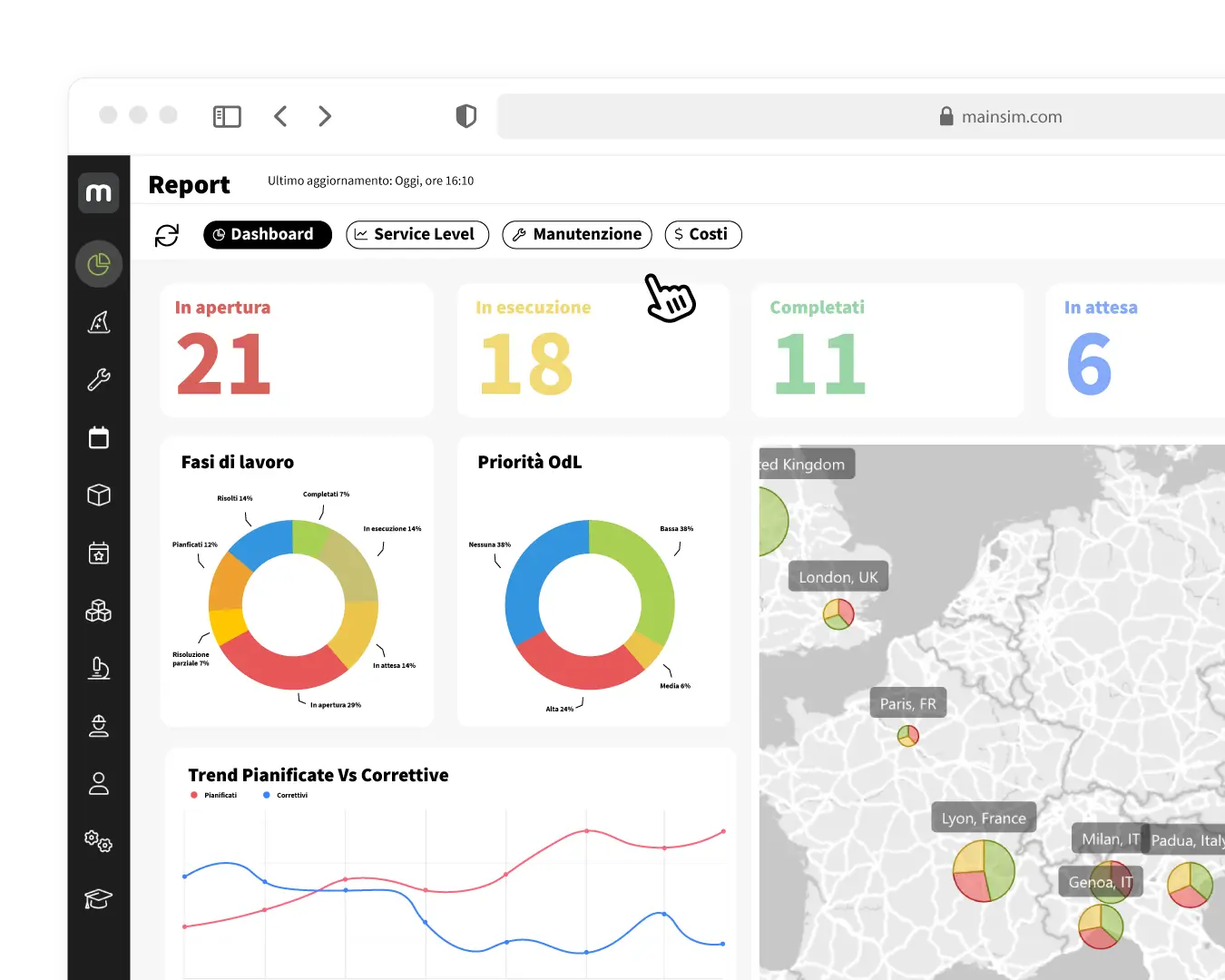Open the single cube icon in sidebar

click(98, 495)
